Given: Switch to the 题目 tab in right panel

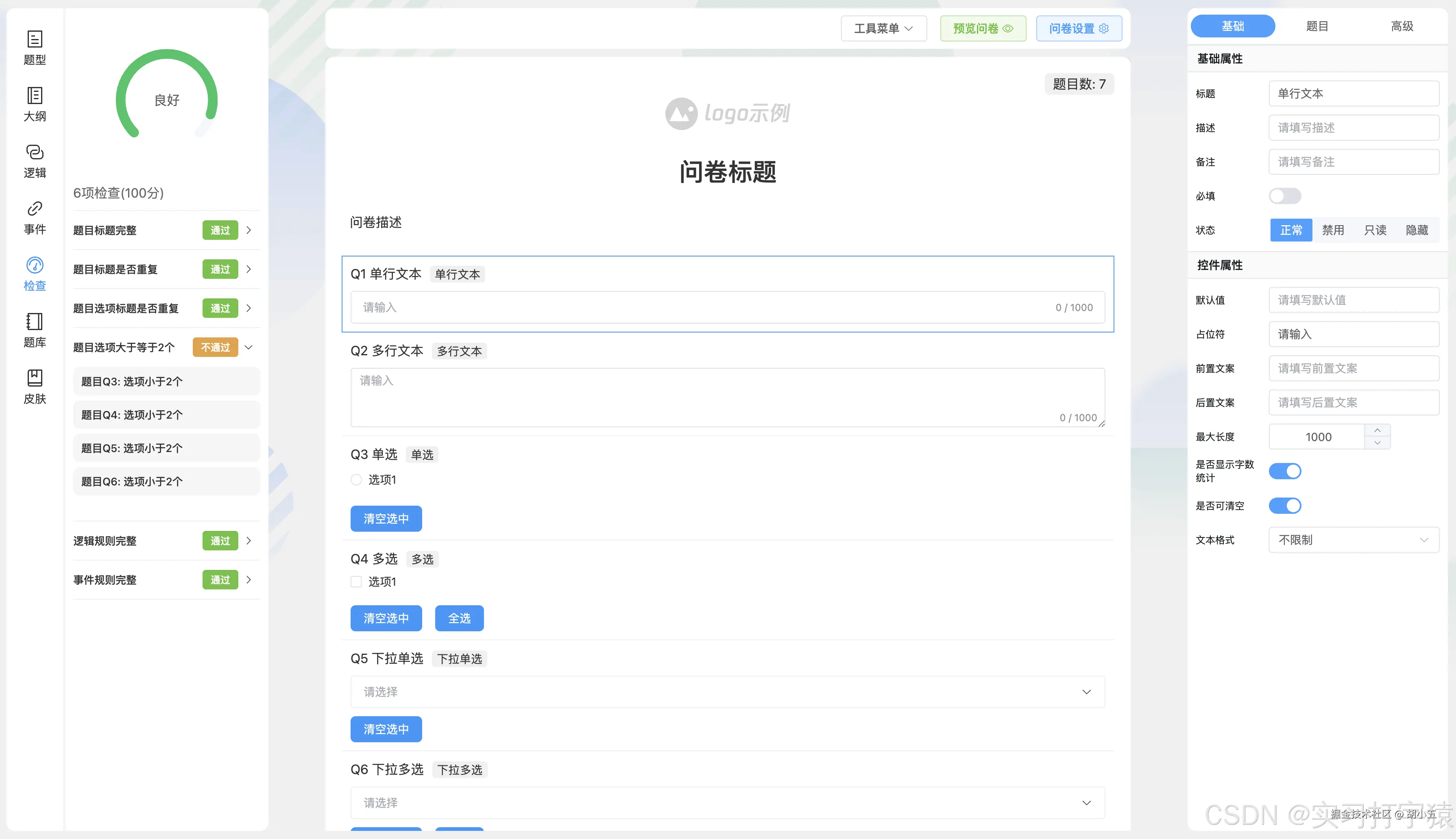Looking at the screenshot, I should pos(1317,25).
